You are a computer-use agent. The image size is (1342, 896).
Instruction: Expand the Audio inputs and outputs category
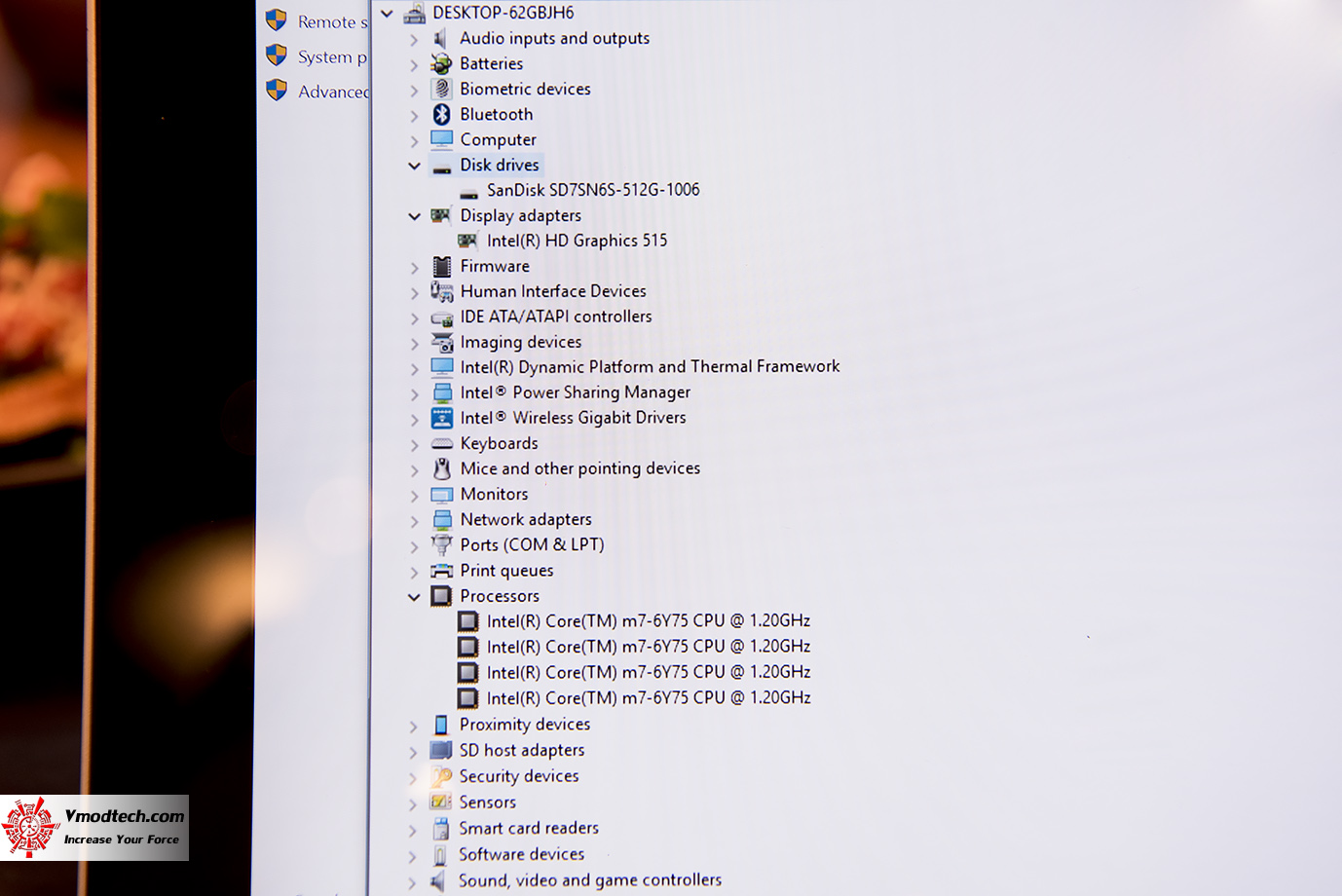[414, 40]
